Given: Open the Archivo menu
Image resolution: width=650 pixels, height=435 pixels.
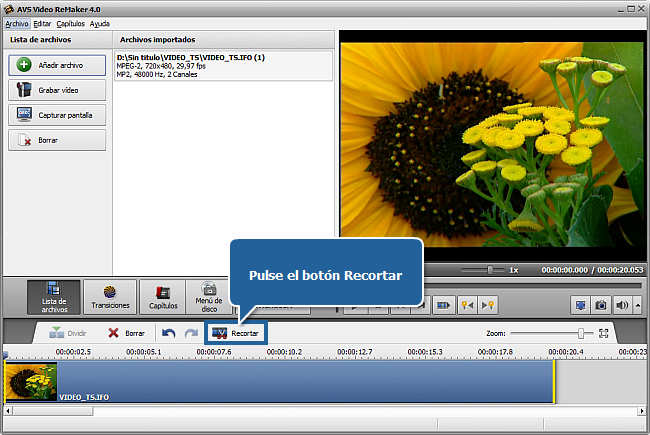Looking at the screenshot, I should [17, 23].
